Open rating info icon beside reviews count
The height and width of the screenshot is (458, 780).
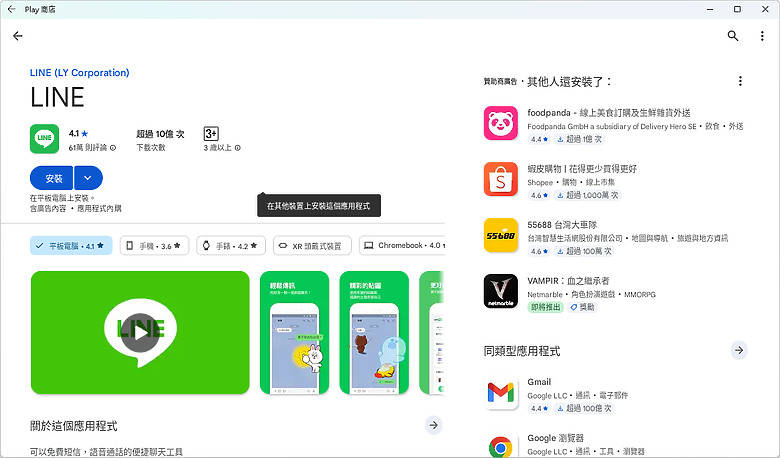tap(113, 148)
